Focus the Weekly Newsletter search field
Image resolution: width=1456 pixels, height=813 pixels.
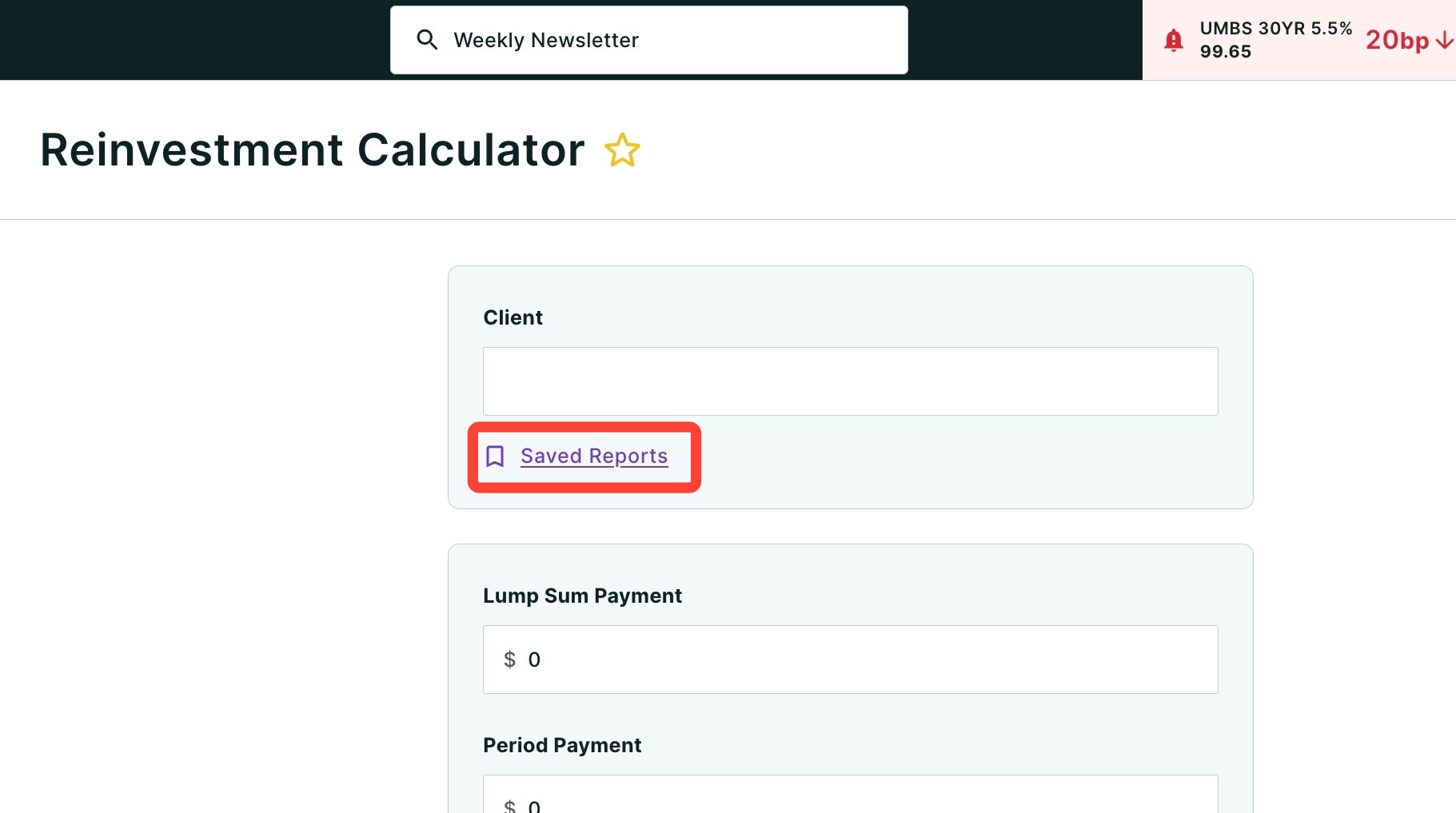[648, 40]
